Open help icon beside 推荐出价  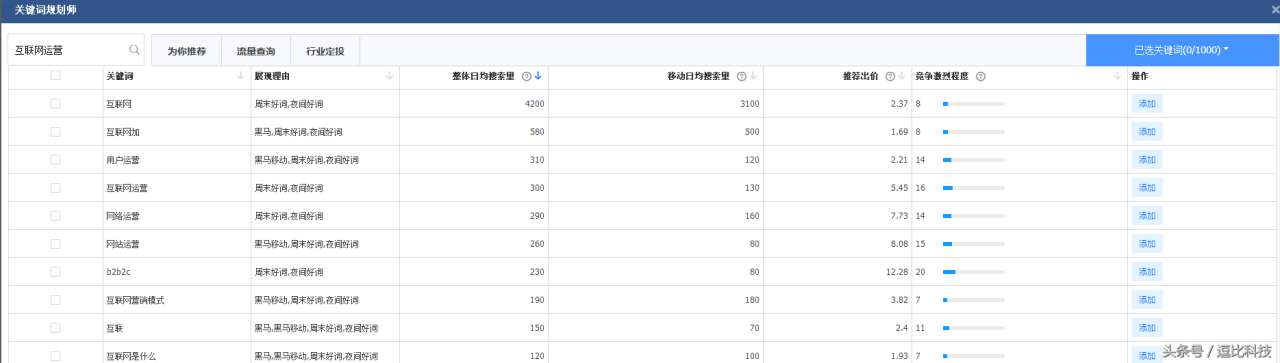point(890,76)
